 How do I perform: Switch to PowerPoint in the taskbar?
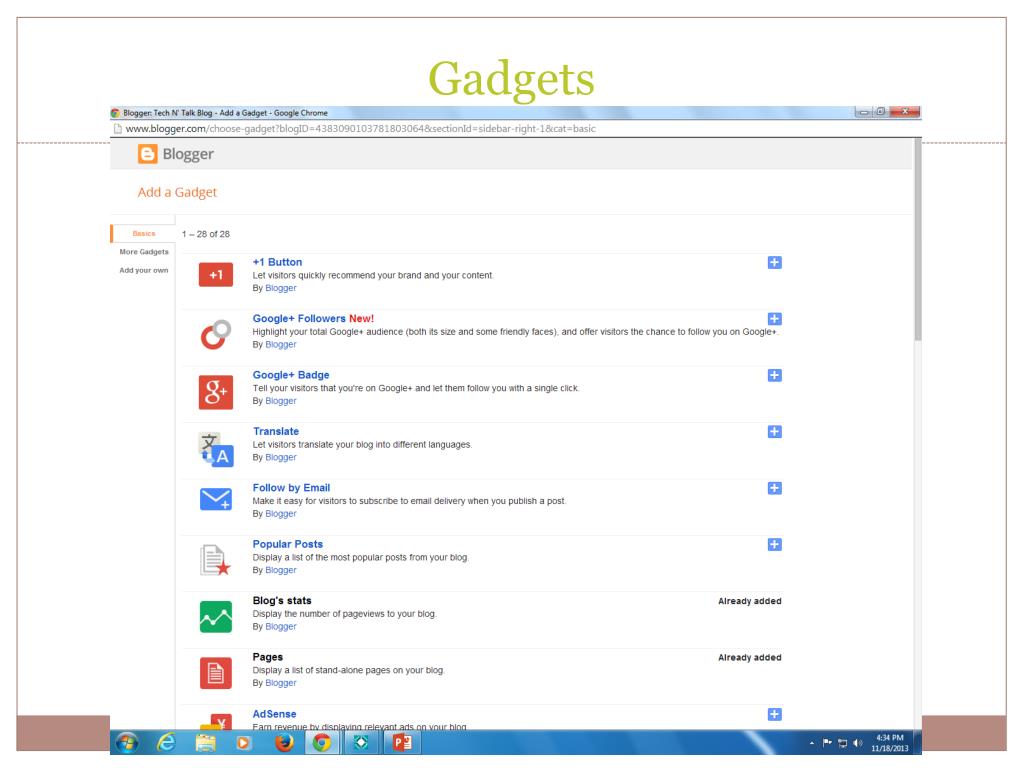click(402, 743)
